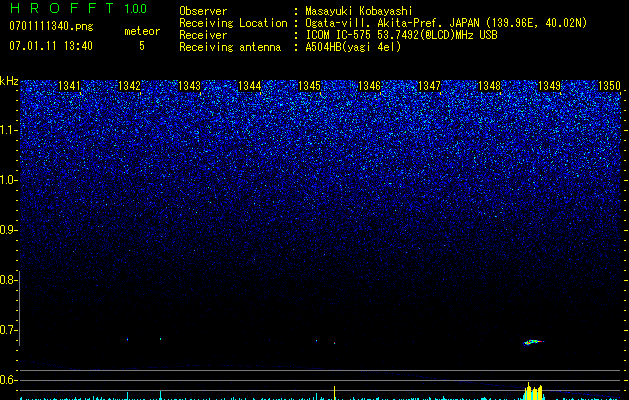Click time marker 1349
Viewport: 629px width, 400px height.
pyautogui.click(x=550, y=86)
